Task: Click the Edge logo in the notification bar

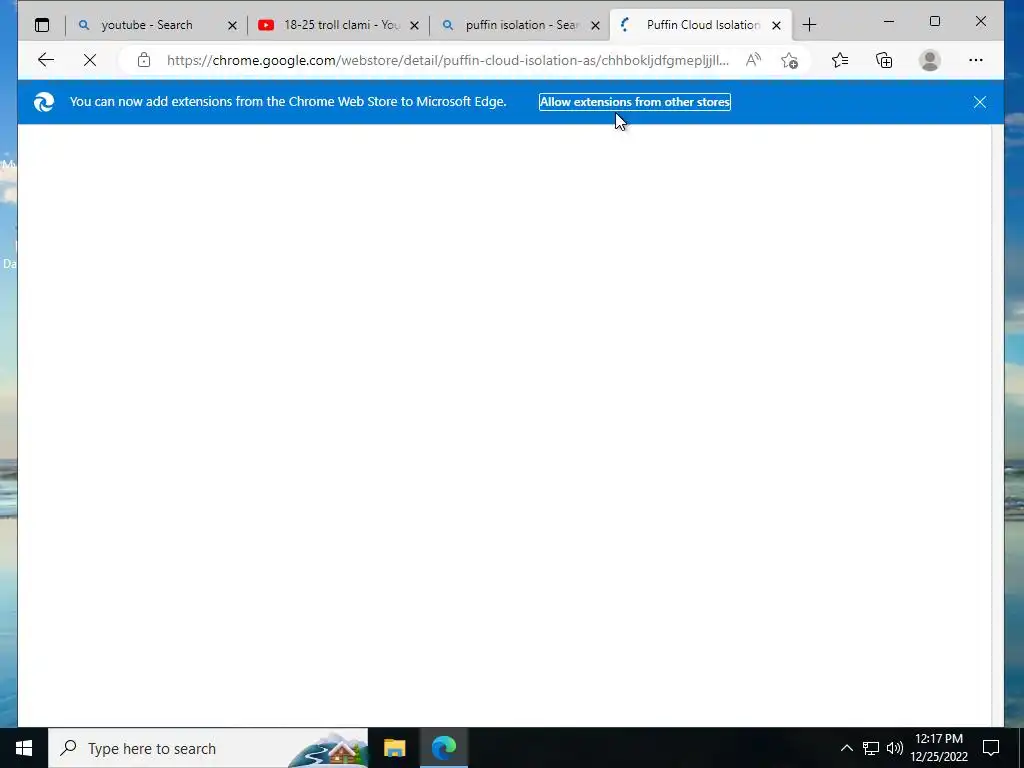Action: (x=44, y=102)
